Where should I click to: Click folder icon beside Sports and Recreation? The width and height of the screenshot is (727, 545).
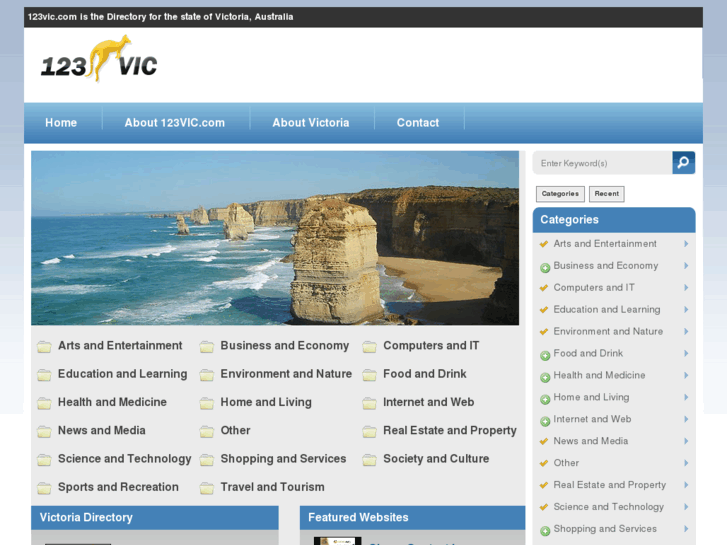point(44,488)
